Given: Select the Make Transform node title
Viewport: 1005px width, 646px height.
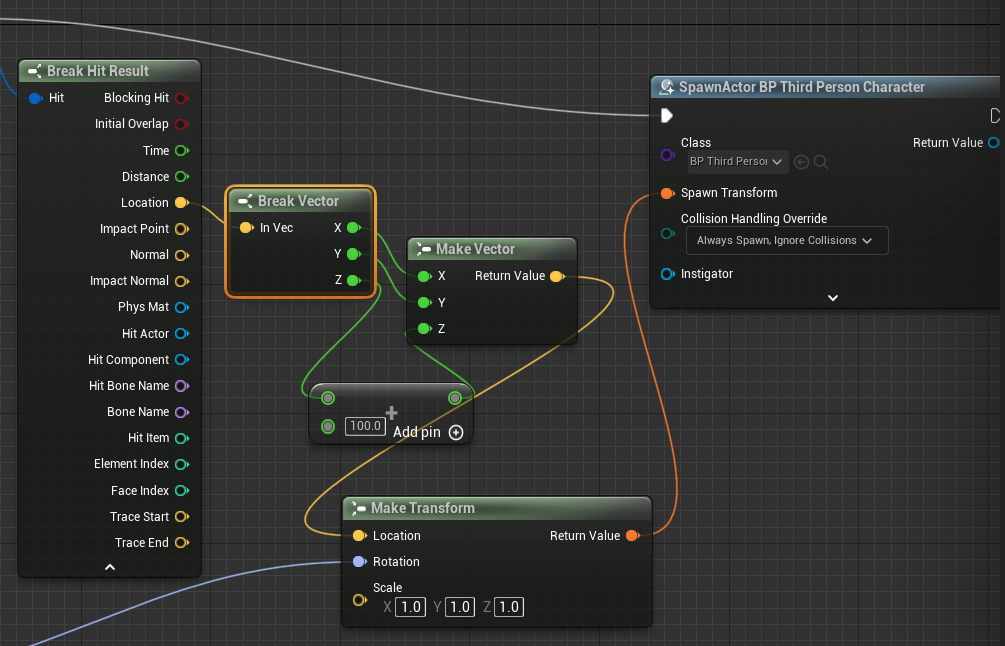Looking at the screenshot, I should click(422, 508).
